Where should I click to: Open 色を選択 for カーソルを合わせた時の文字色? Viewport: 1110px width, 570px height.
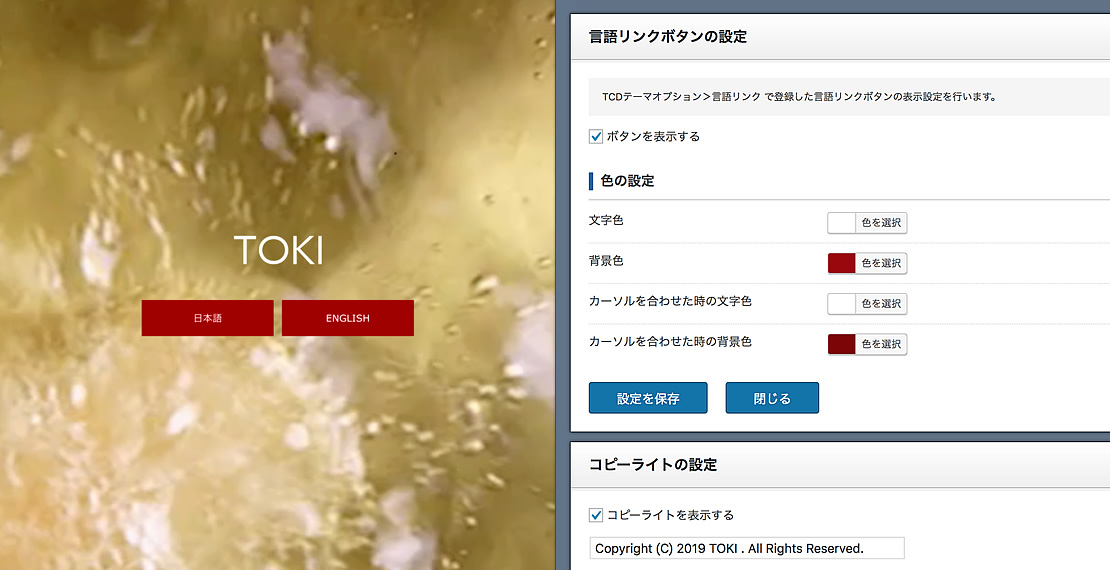(881, 304)
